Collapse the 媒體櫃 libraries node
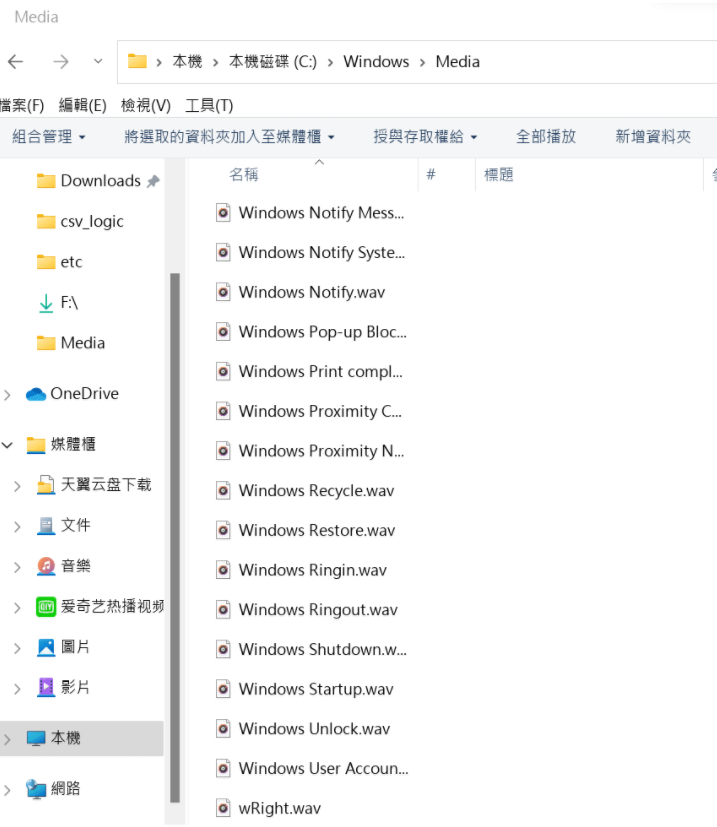 pyautogui.click(x=8, y=445)
